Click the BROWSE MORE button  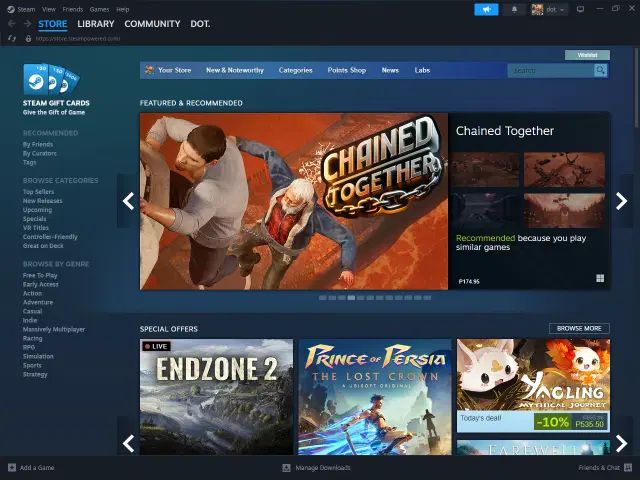click(x=579, y=329)
